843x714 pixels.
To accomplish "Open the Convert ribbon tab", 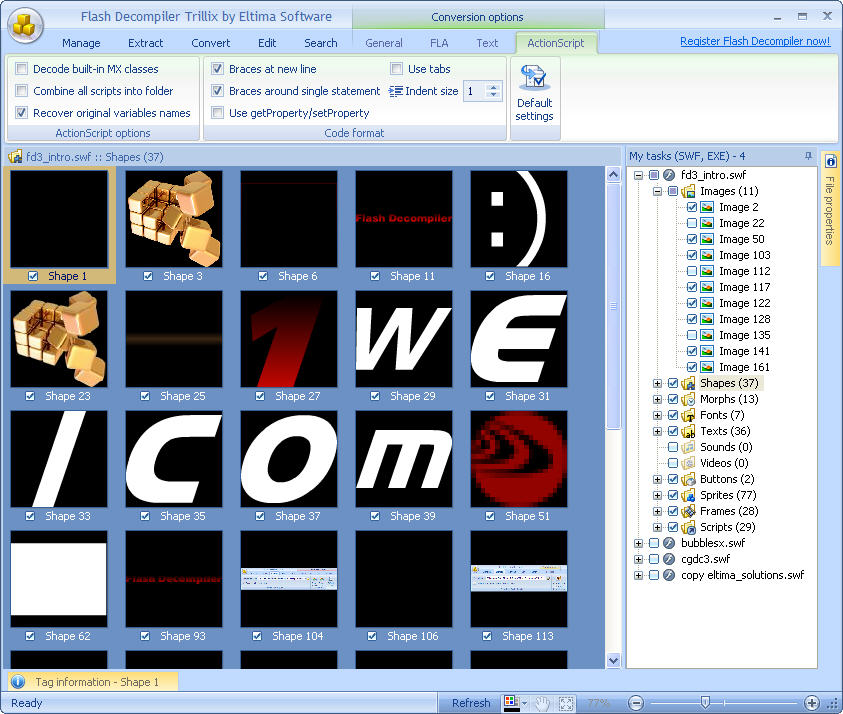I will (211, 43).
